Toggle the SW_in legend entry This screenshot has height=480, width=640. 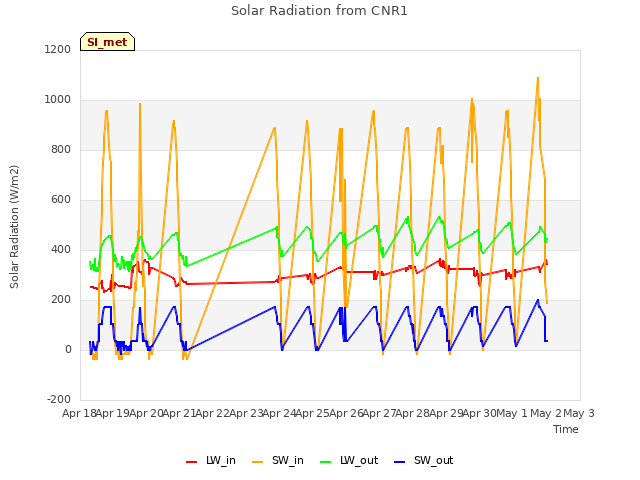tap(278, 460)
